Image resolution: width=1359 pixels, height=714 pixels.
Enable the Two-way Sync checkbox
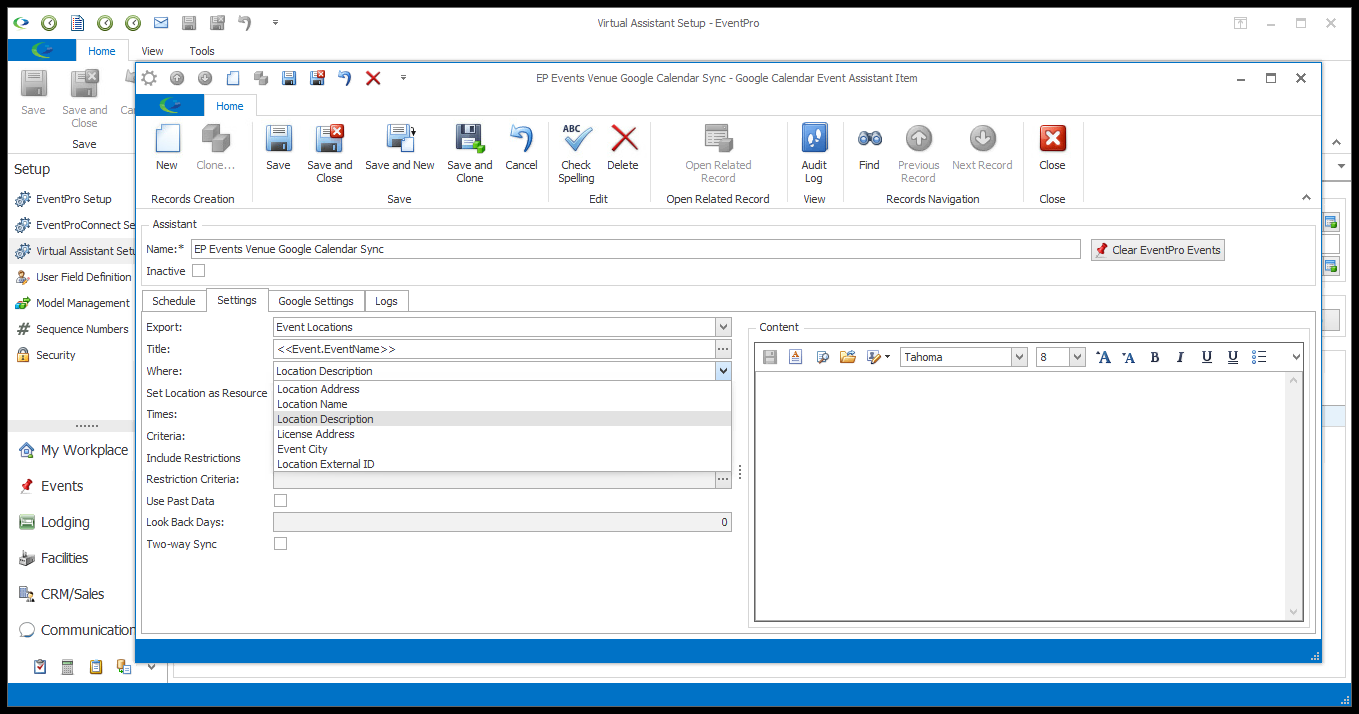point(280,544)
